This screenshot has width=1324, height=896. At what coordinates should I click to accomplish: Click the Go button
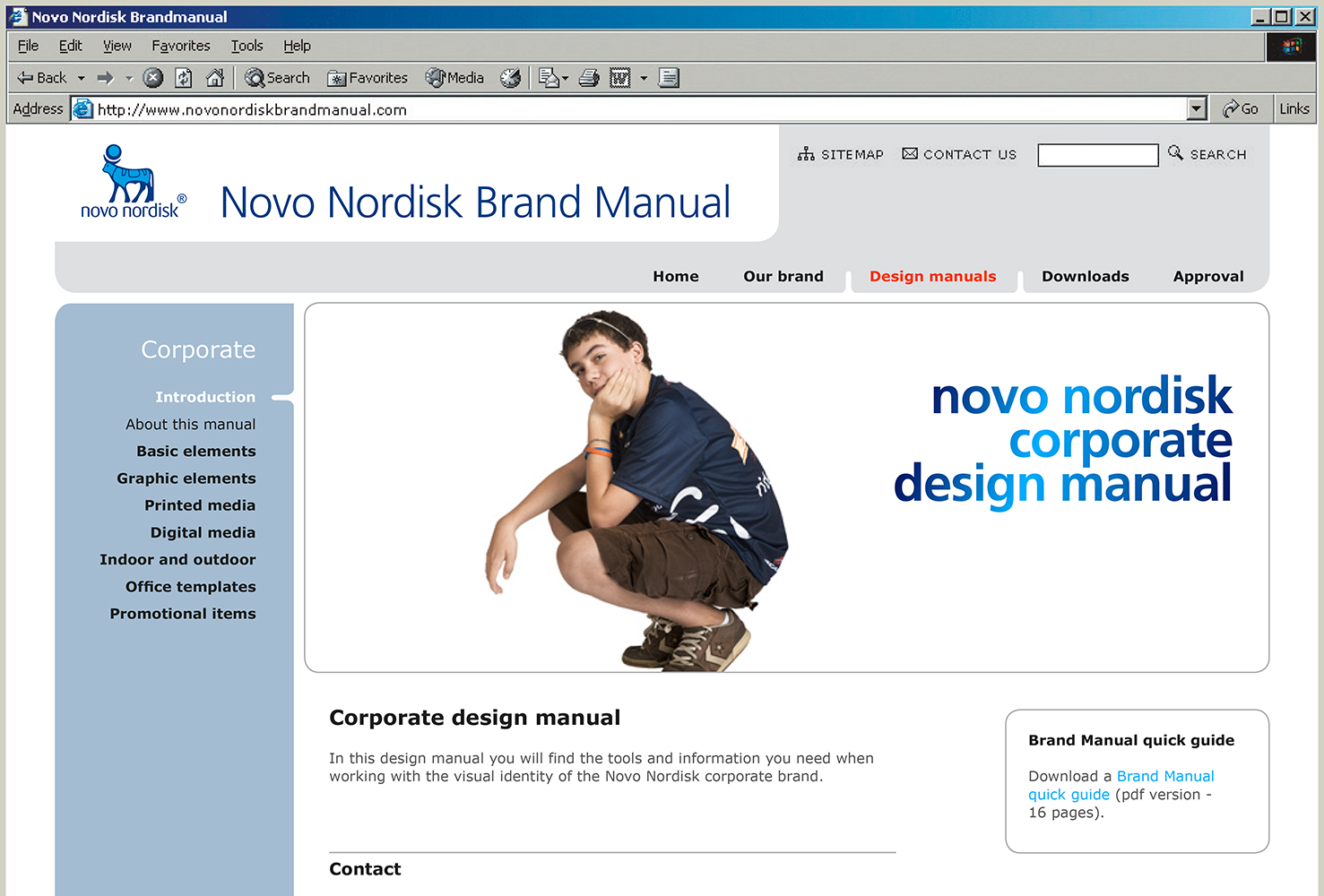pyautogui.click(x=1241, y=109)
